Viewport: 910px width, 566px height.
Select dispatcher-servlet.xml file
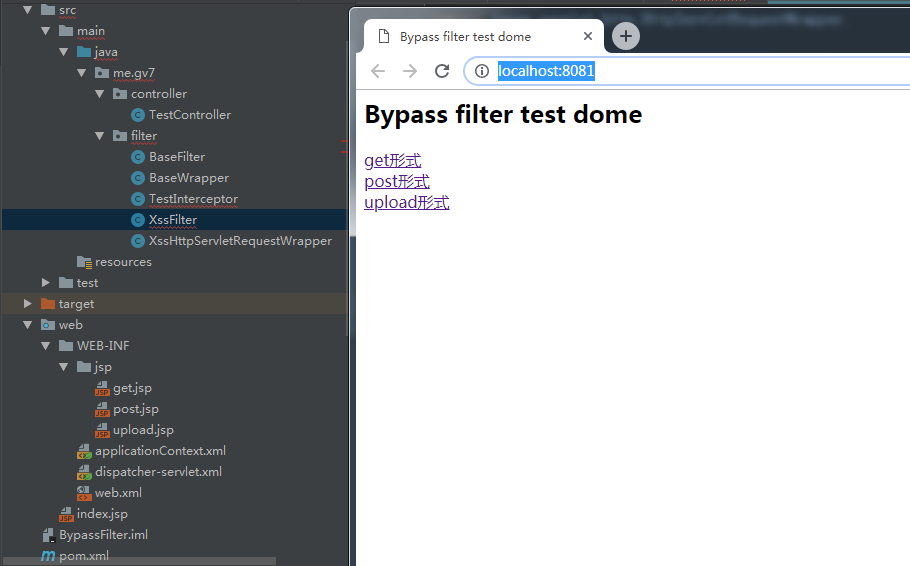click(x=158, y=472)
